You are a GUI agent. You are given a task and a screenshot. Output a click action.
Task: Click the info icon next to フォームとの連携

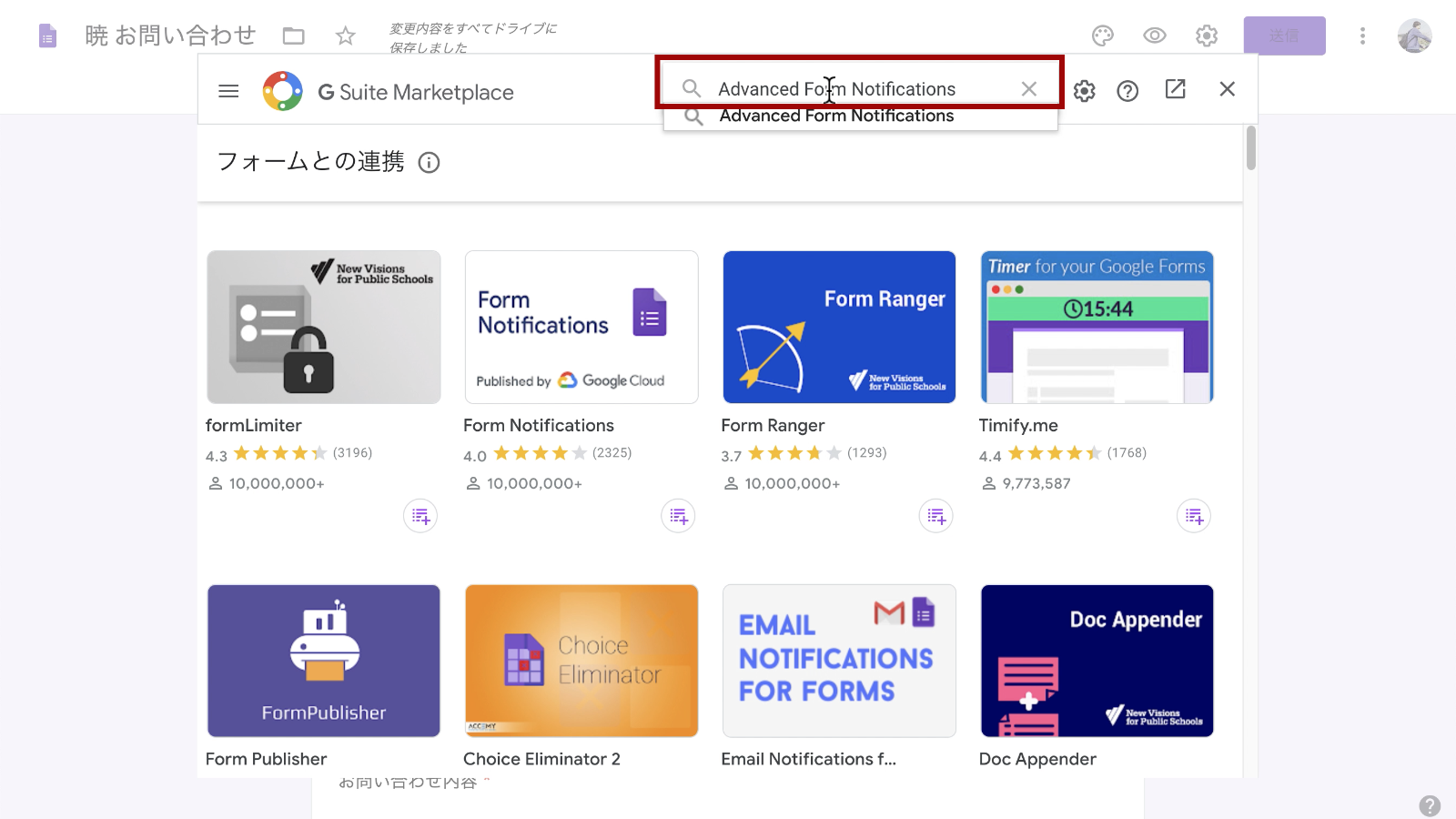pyautogui.click(x=429, y=162)
